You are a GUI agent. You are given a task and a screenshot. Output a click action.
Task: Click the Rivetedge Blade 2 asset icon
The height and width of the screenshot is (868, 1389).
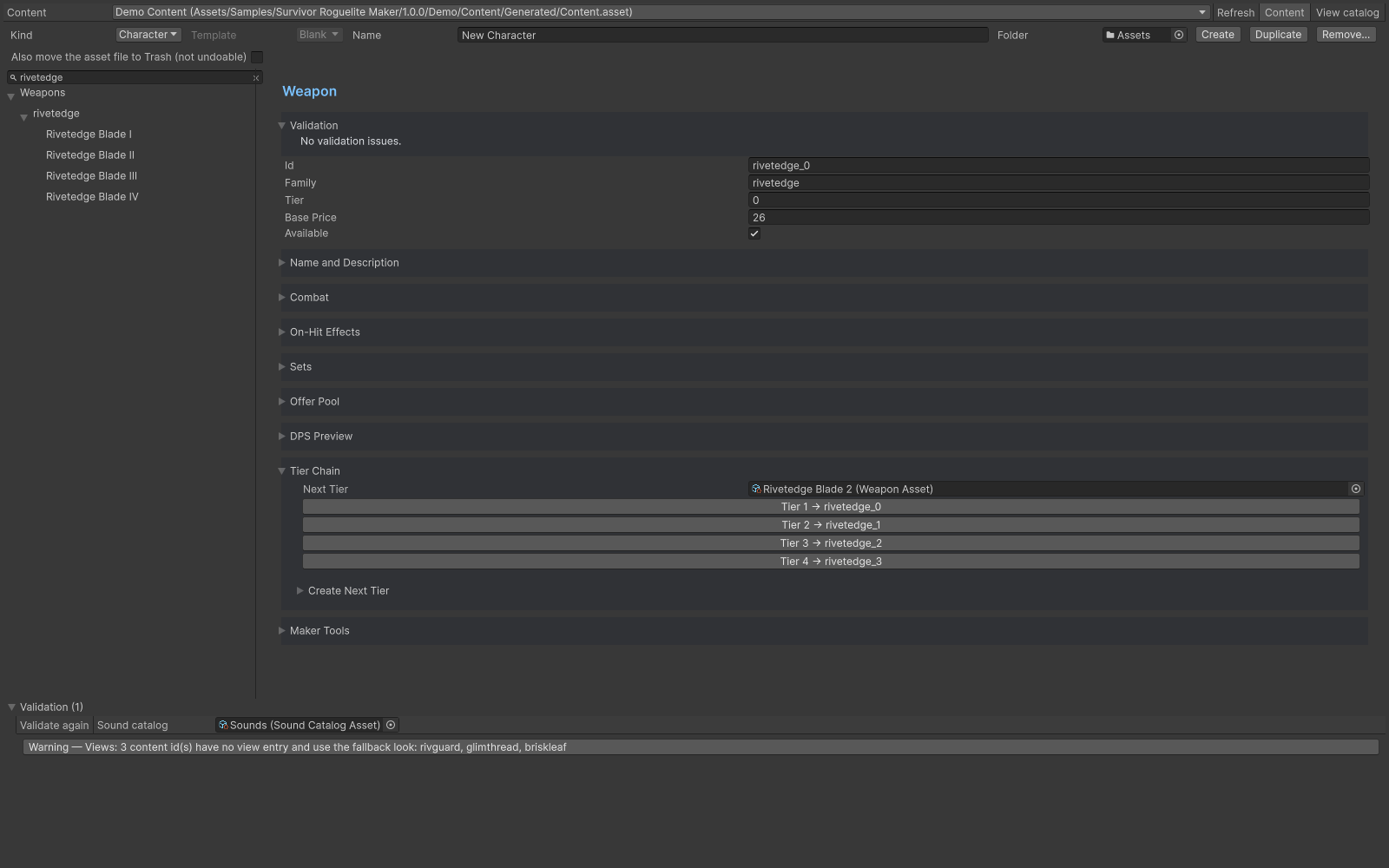click(x=756, y=489)
